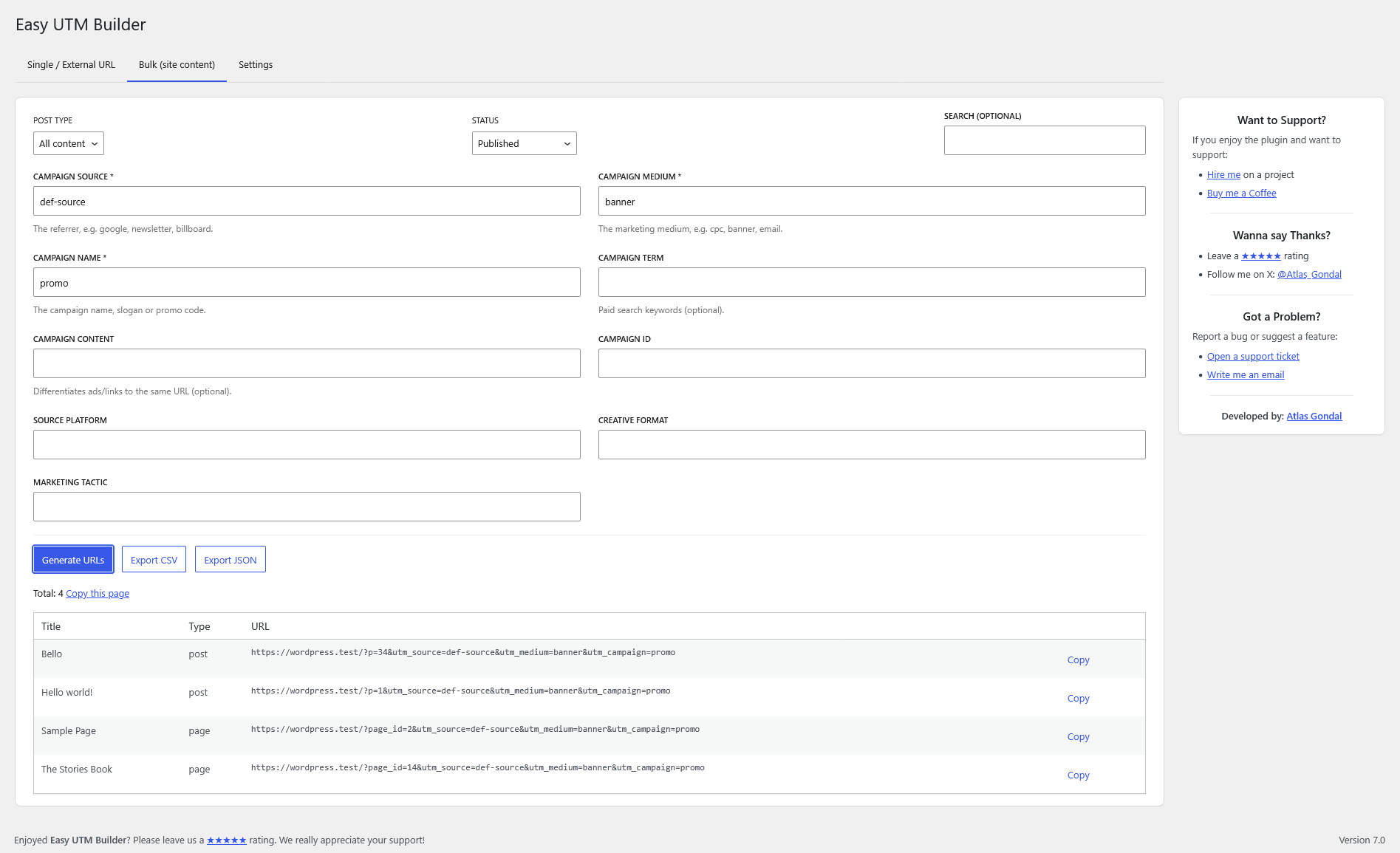The width and height of the screenshot is (1400, 853).
Task: Focus the Creative Format input
Action: pos(872,445)
